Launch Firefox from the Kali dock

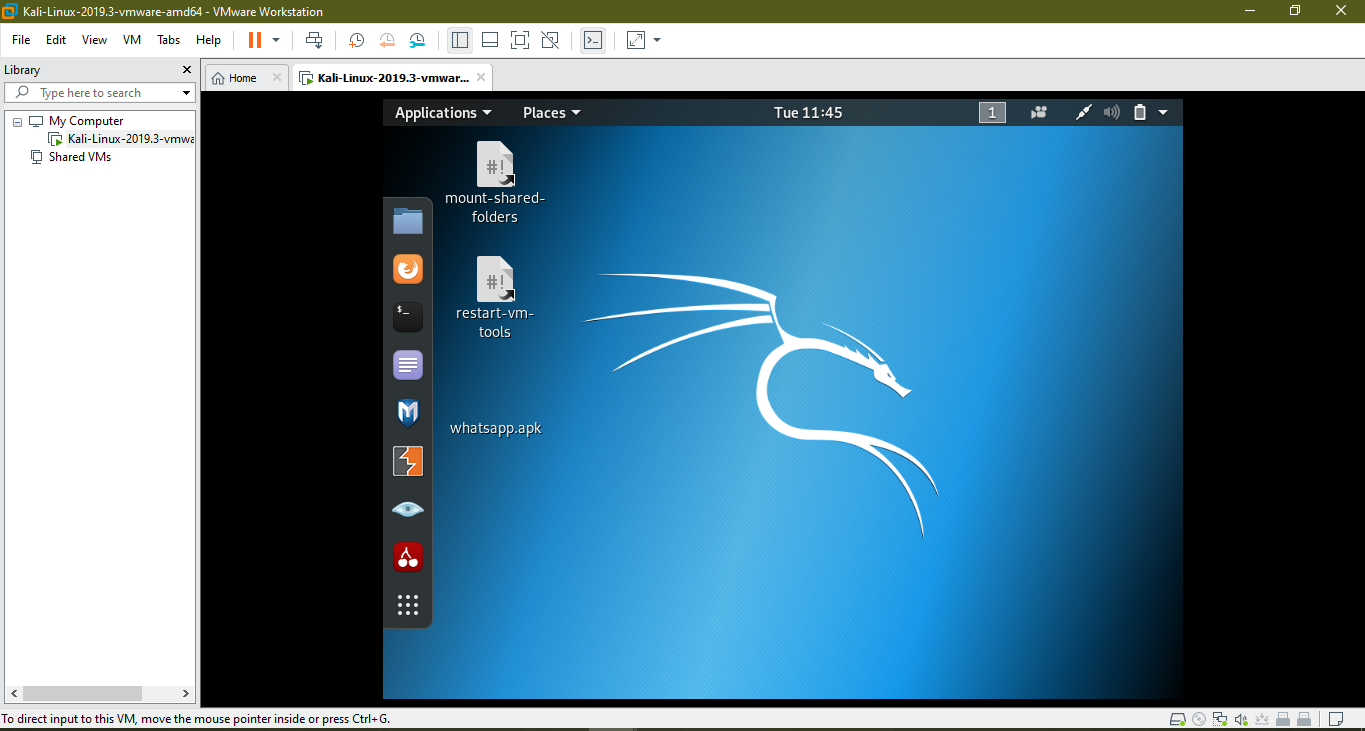(408, 269)
